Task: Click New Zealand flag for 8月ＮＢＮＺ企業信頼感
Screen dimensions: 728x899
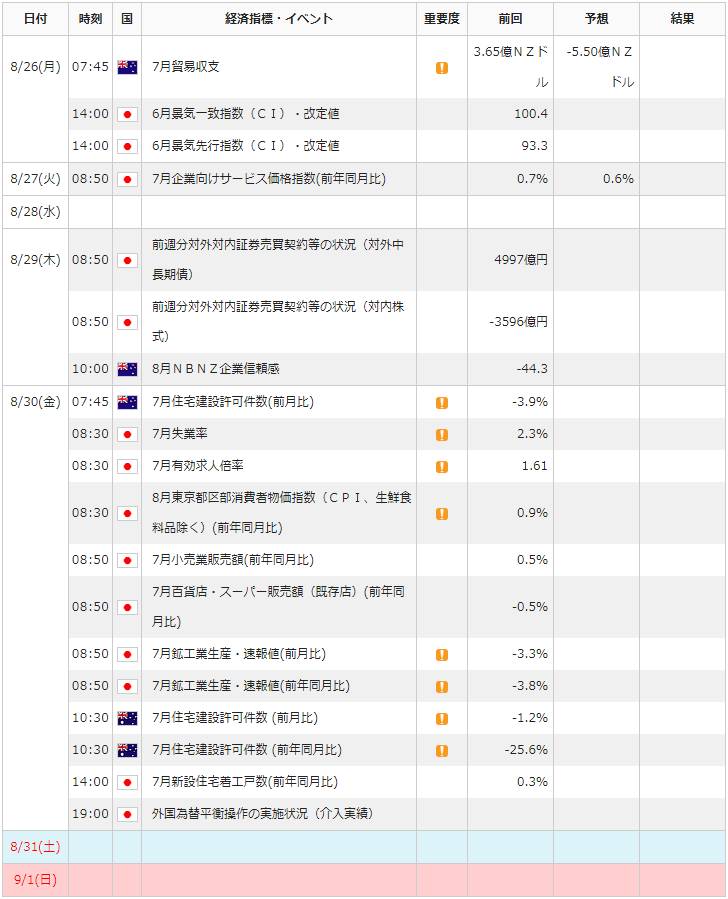Action: tap(127, 369)
